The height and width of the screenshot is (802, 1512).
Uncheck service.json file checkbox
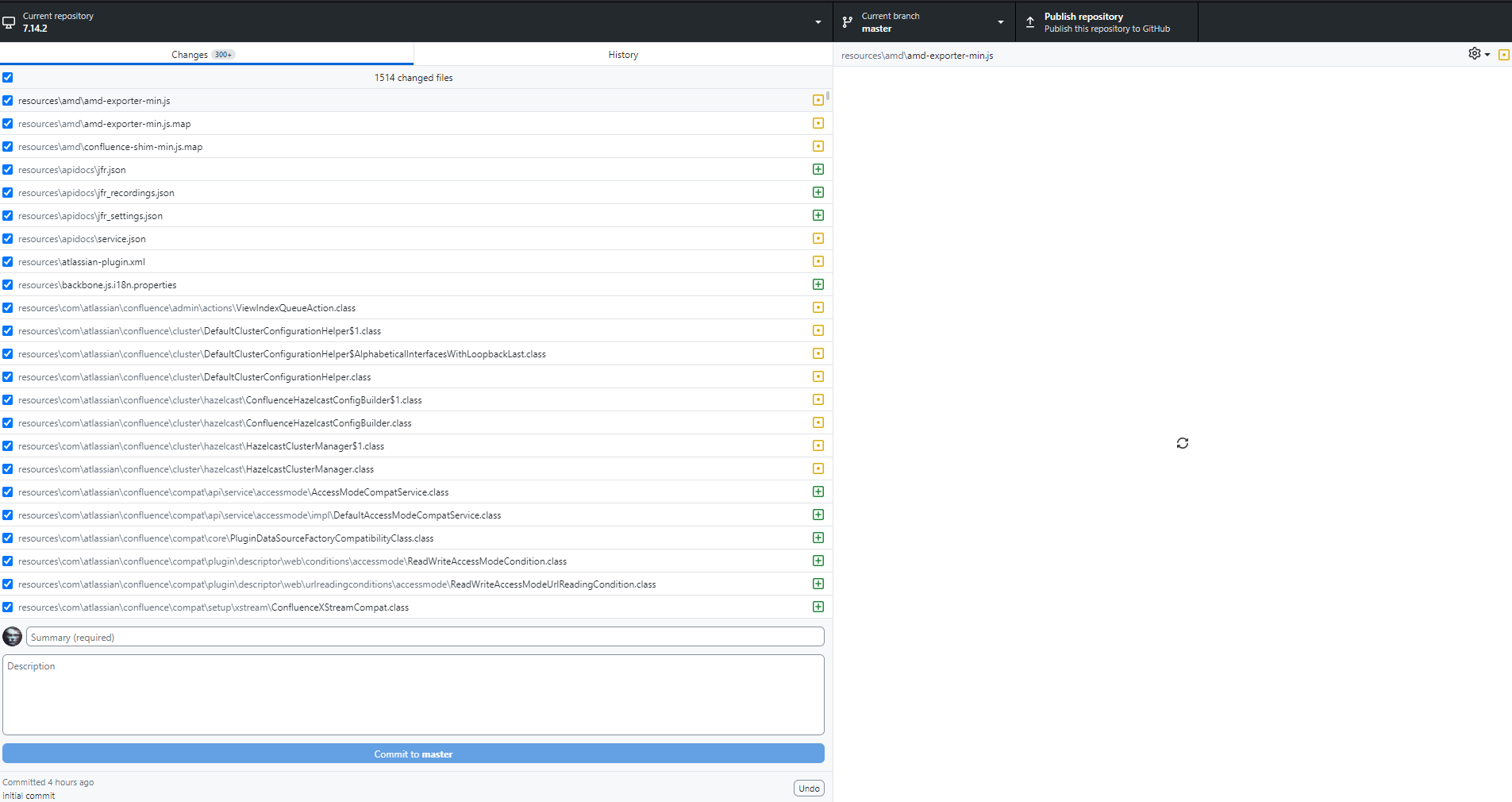7,238
